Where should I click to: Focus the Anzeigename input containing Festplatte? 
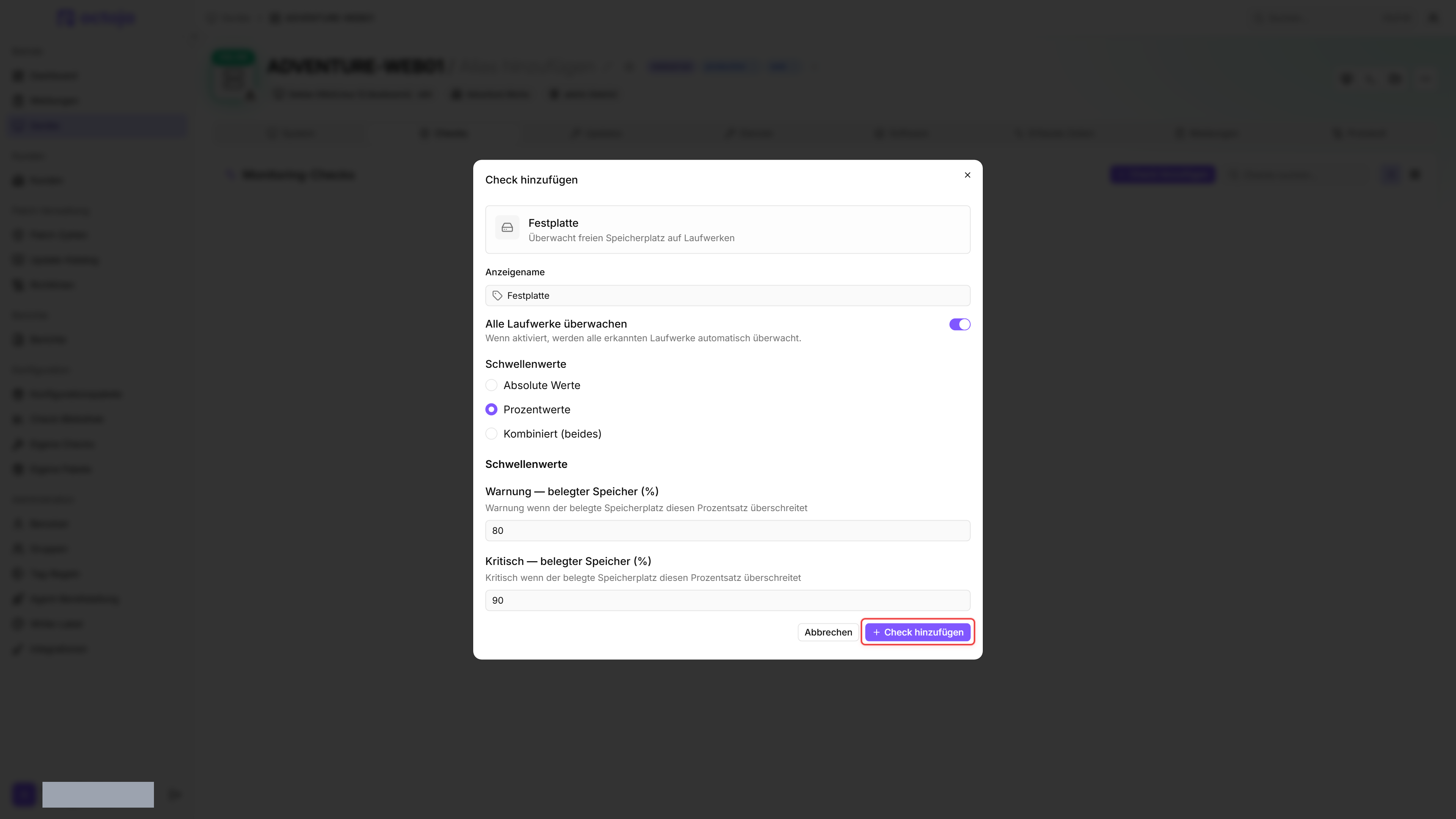coord(728,296)
